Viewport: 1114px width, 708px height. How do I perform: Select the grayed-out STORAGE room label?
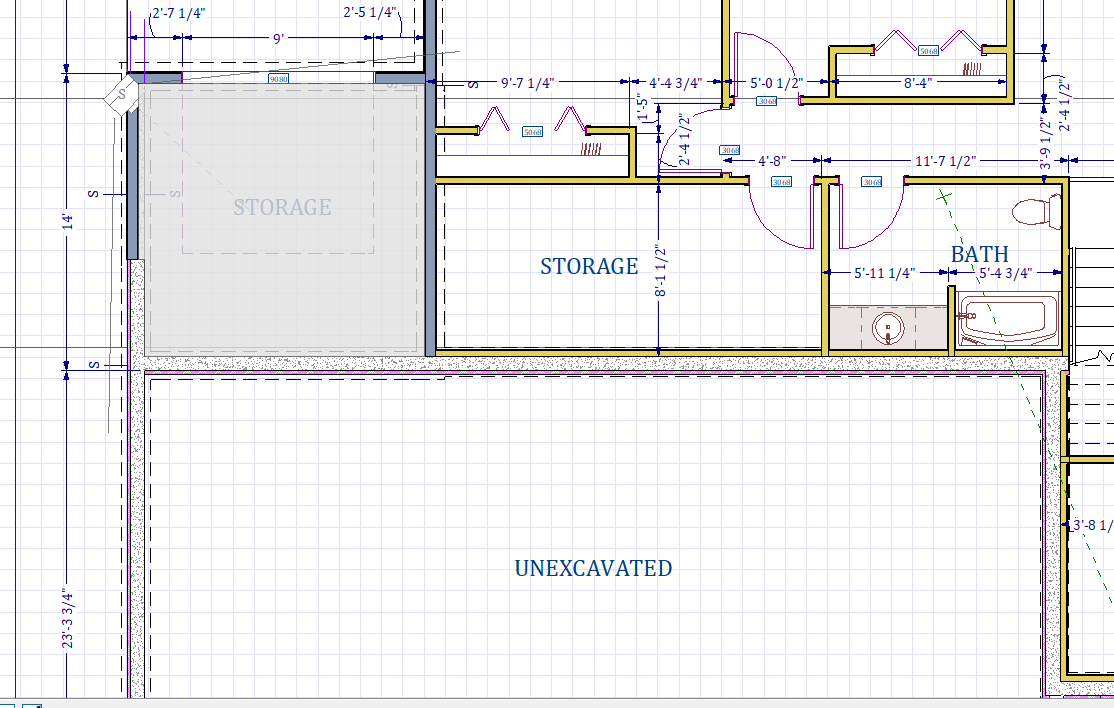282,207
